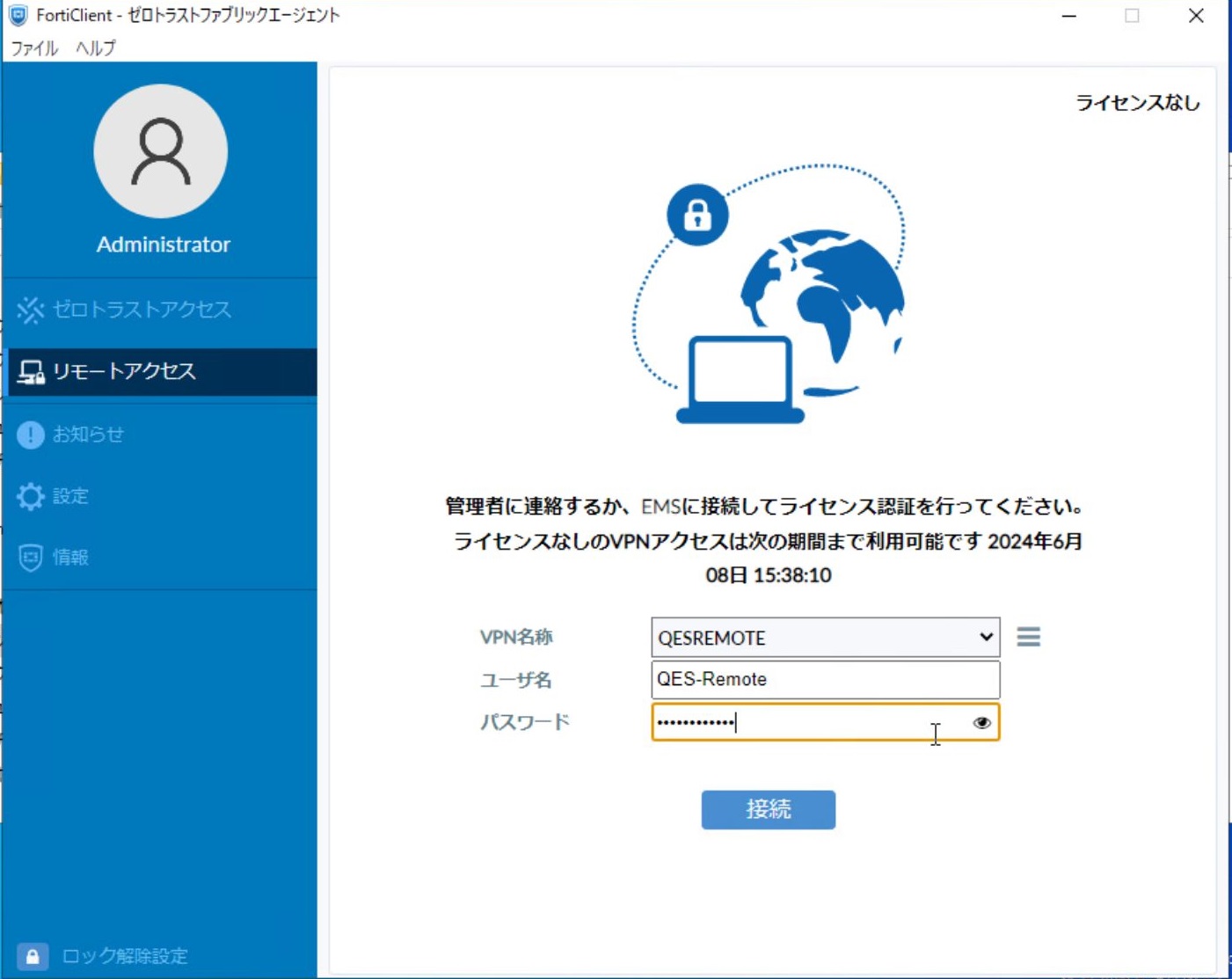
Task: Click the ユーザ名 field containing QES-Remote
Action: click(x=826, y=679)
